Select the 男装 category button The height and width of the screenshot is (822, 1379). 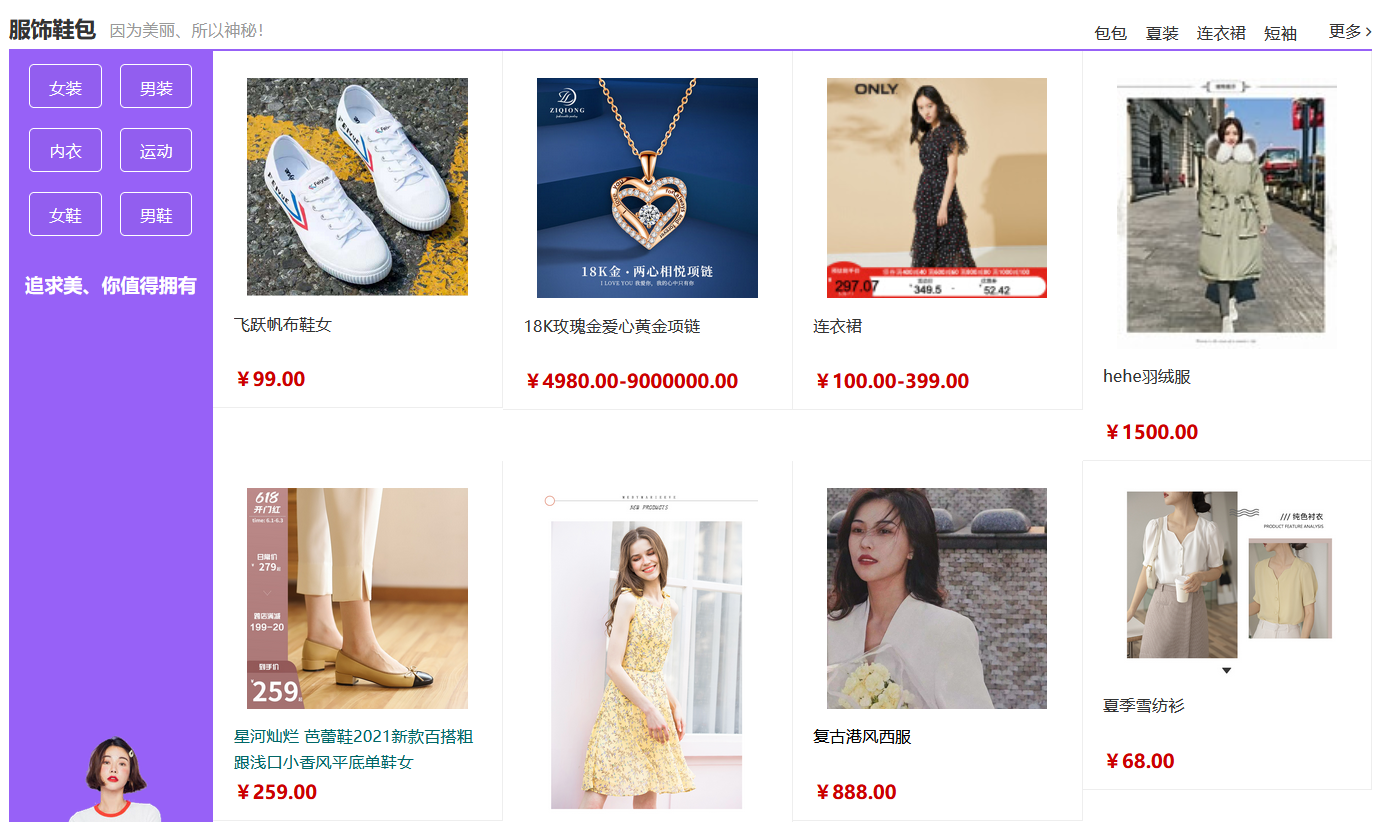tap(156, 86)
